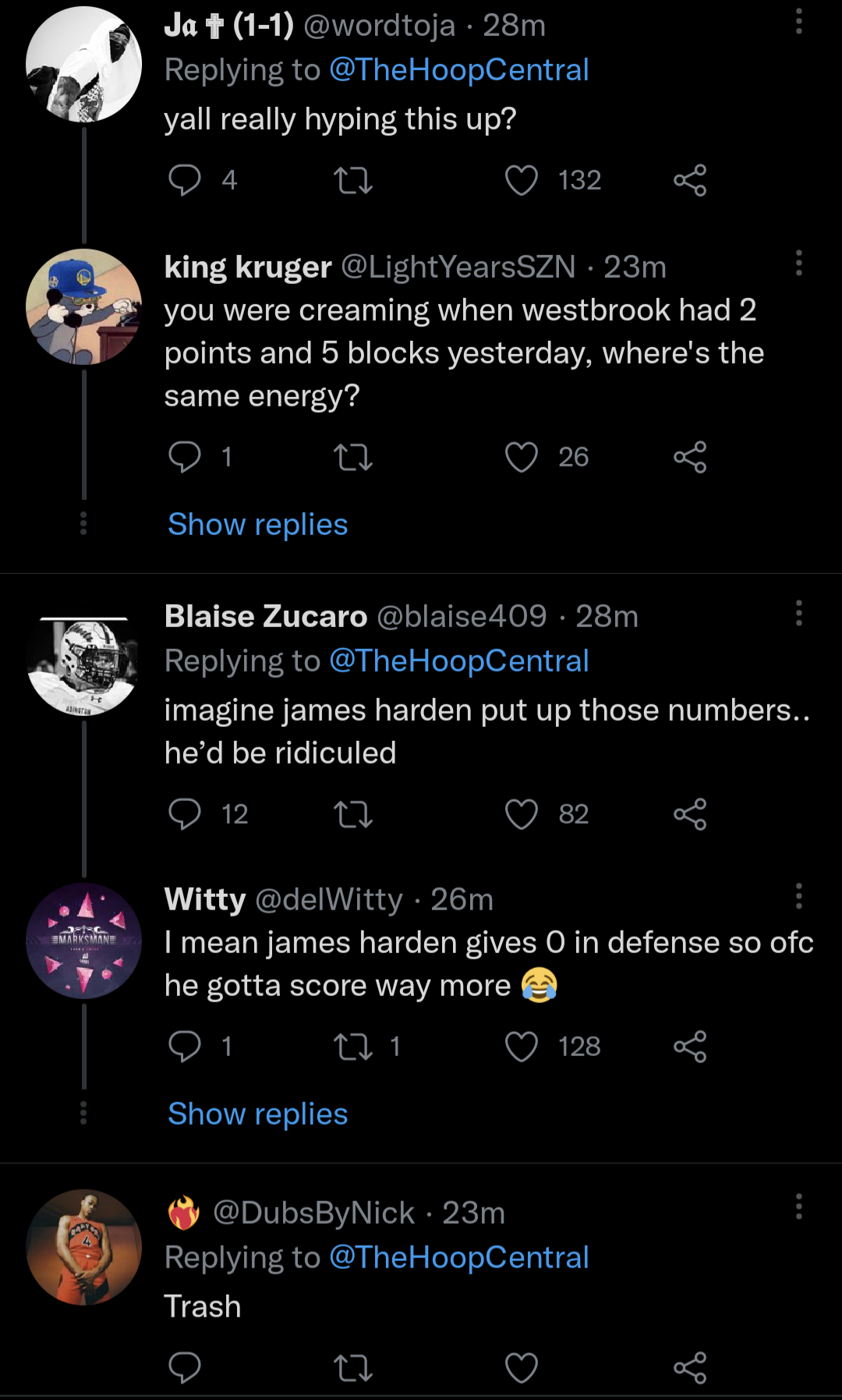
Task: Share wordtoja's tweet
Action: coord(689,180)
